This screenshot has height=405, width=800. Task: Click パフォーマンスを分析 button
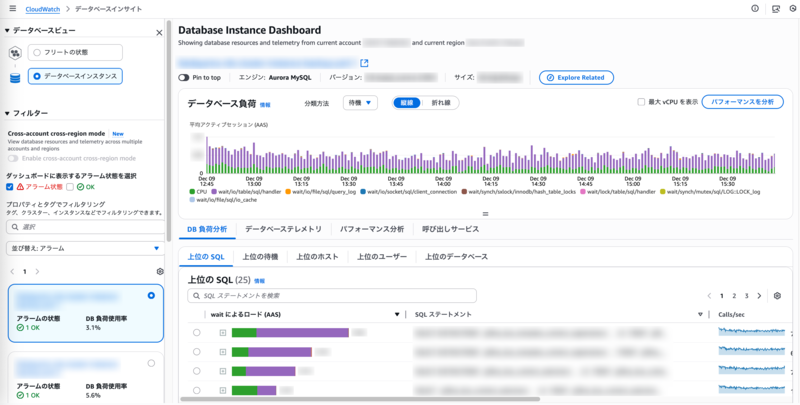(x=742, y=102)
